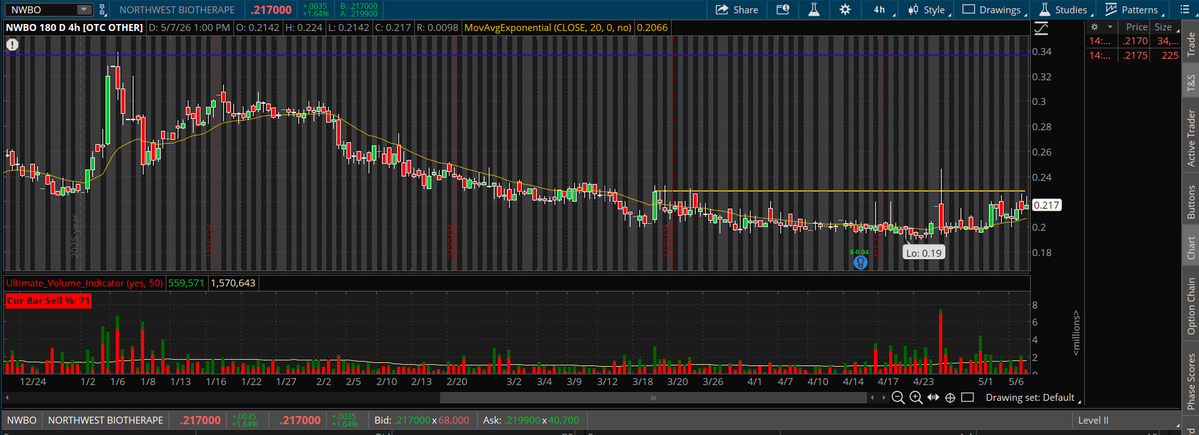
Task: Click the 4/23 date axis label
Action: click(923, 381)
